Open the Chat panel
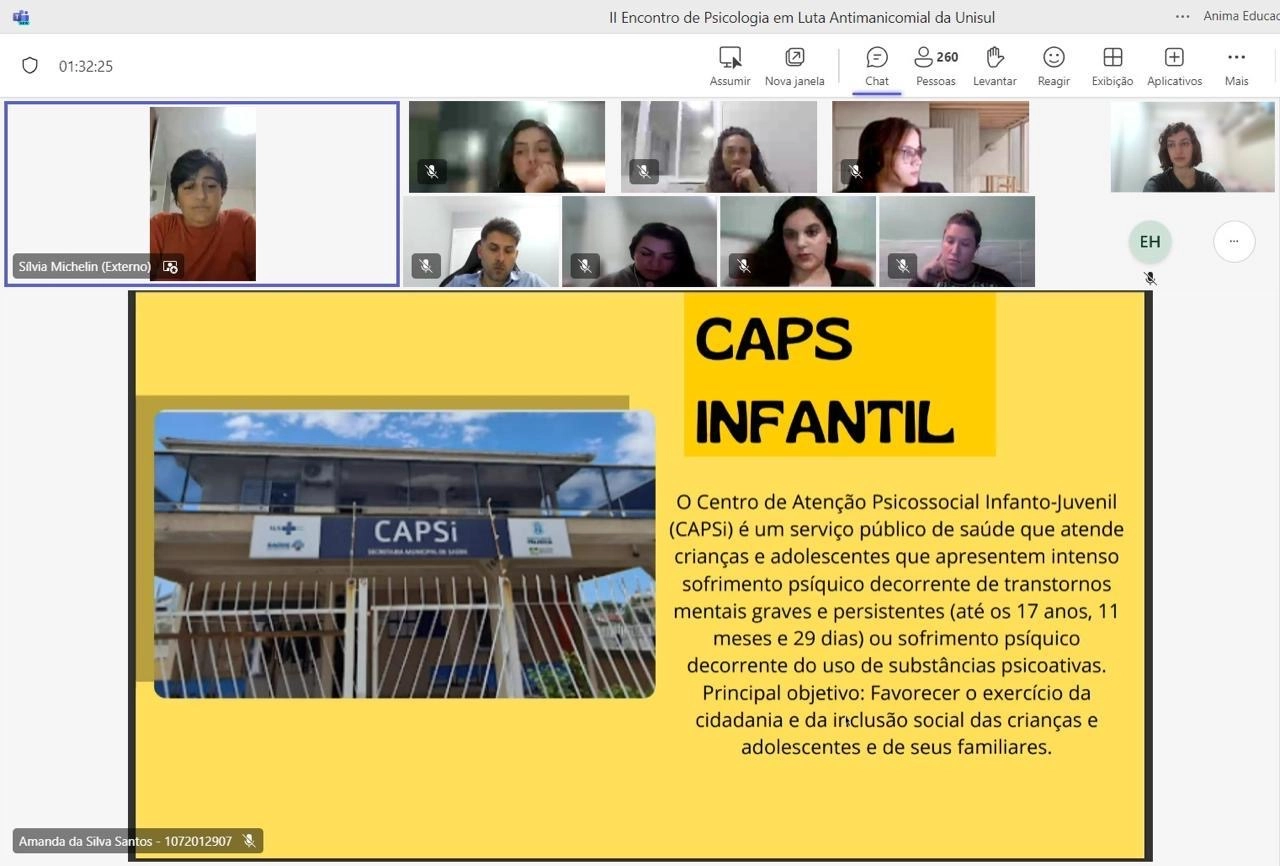The width and height of the screenshot is (1280, 866). pyautogui.click(x=877, y=66)
